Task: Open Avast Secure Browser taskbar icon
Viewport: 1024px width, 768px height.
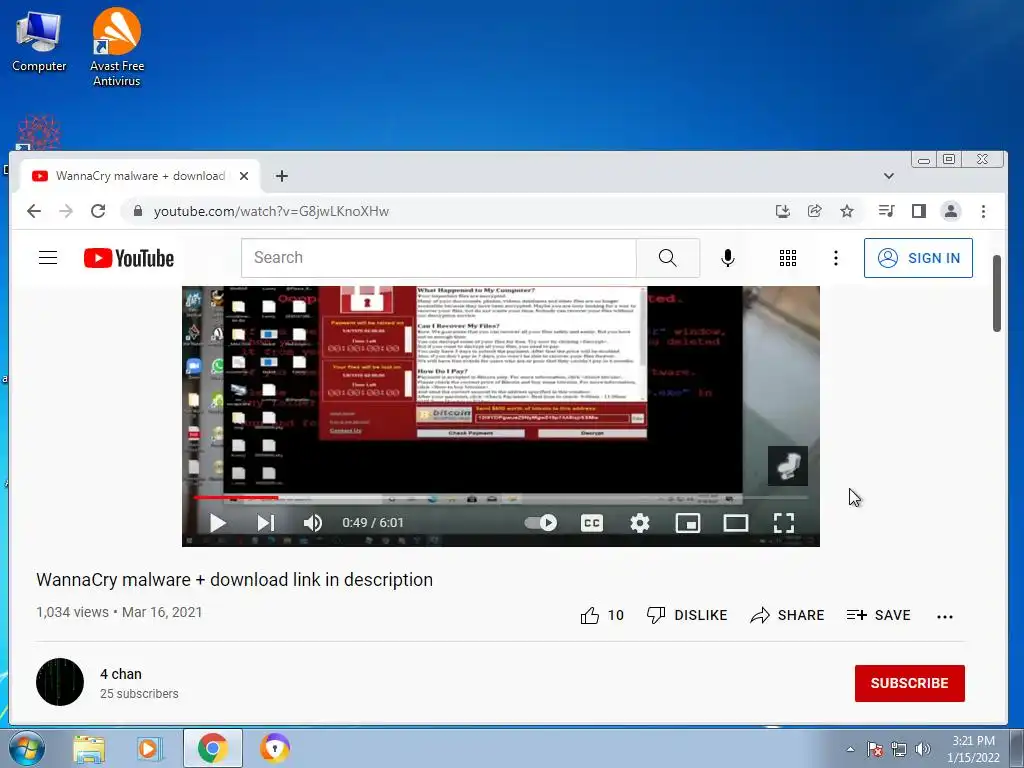Action: pyautogui.click(x=275, y=748)
